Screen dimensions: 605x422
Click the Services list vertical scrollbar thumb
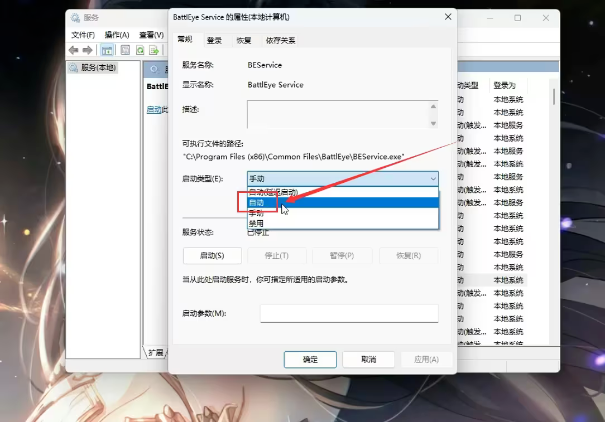[x=554, y=96]
